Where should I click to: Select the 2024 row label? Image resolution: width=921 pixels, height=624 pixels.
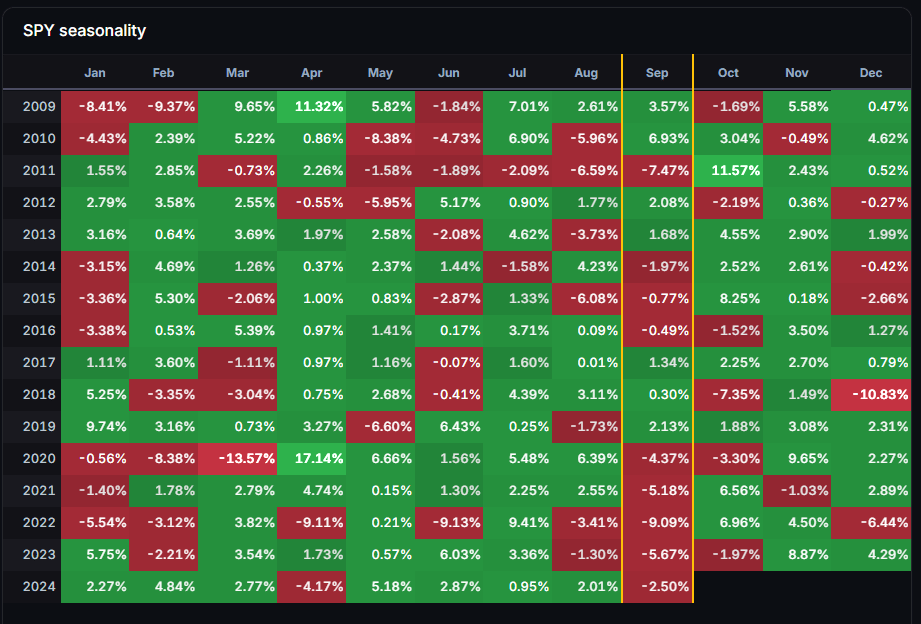click(38, 587)
